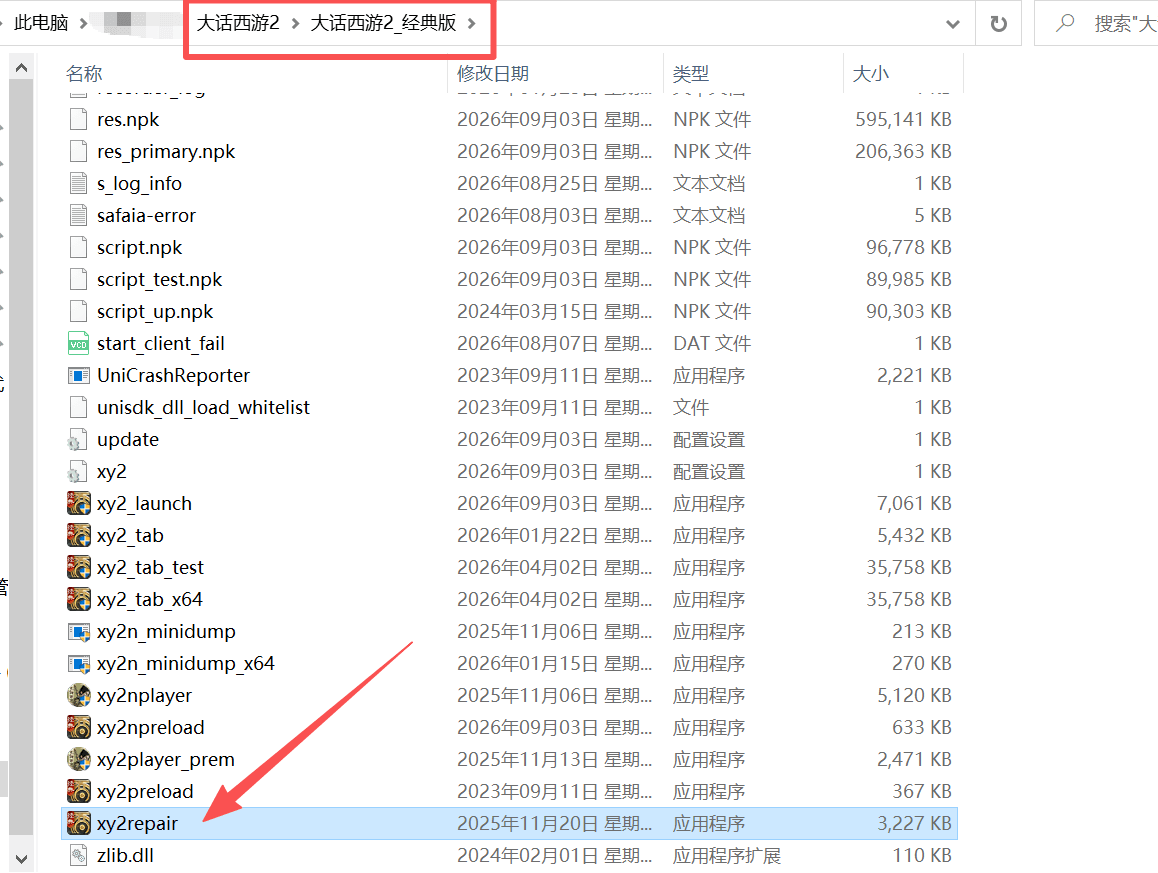Click xy2repair date 2025年11月20日

[x=555, y=824]
